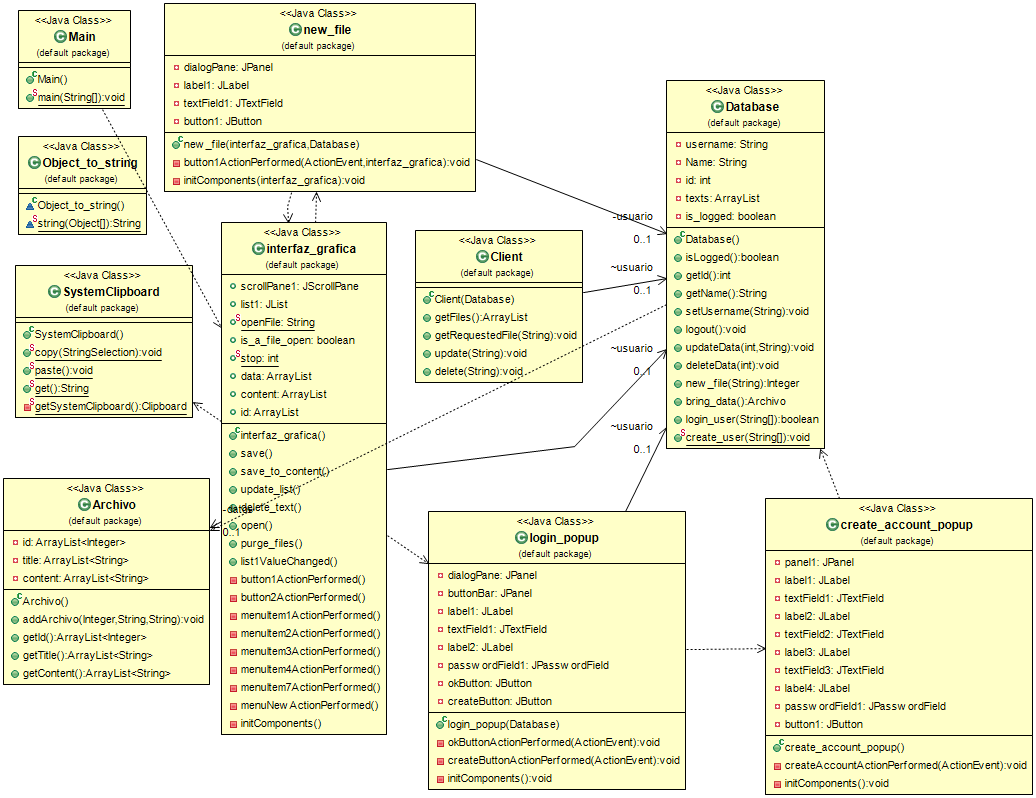Screen dimensions: 1036x798
Task: Click the field icon for scrollPane1: JScrollPane
Action: (x=233, y=286)
